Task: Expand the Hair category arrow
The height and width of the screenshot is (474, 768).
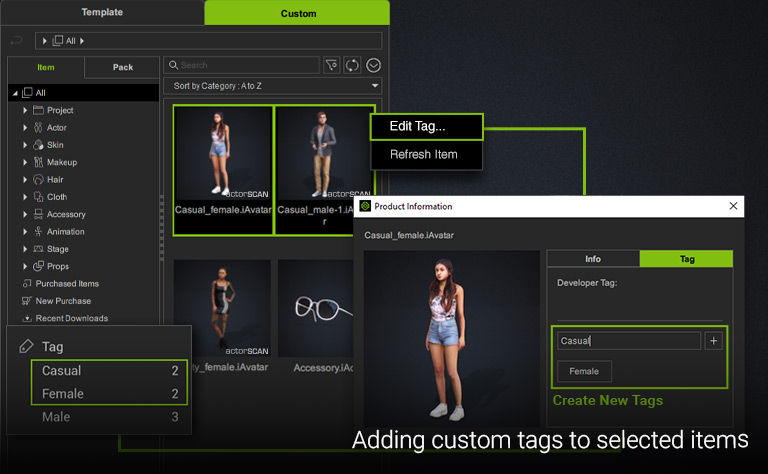Action: tap(25, 180)
